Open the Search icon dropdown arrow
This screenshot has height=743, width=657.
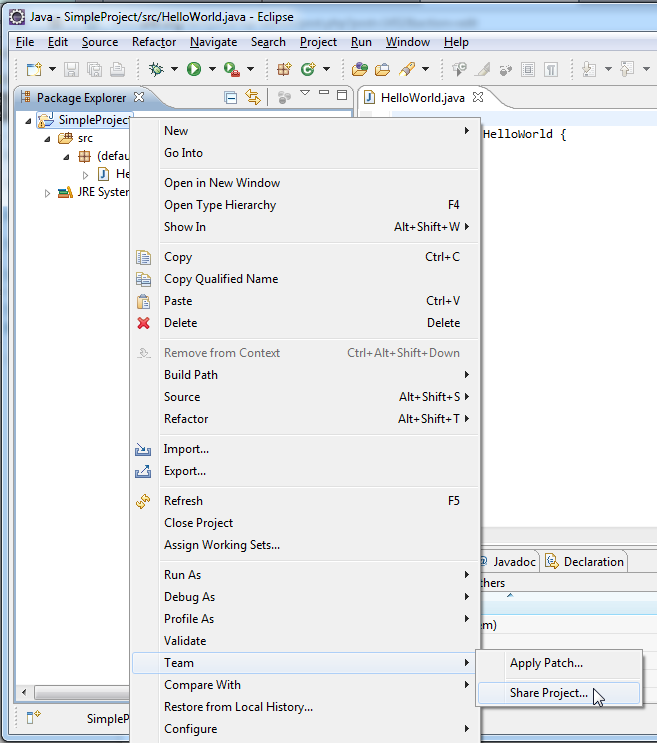pos(425,70)
